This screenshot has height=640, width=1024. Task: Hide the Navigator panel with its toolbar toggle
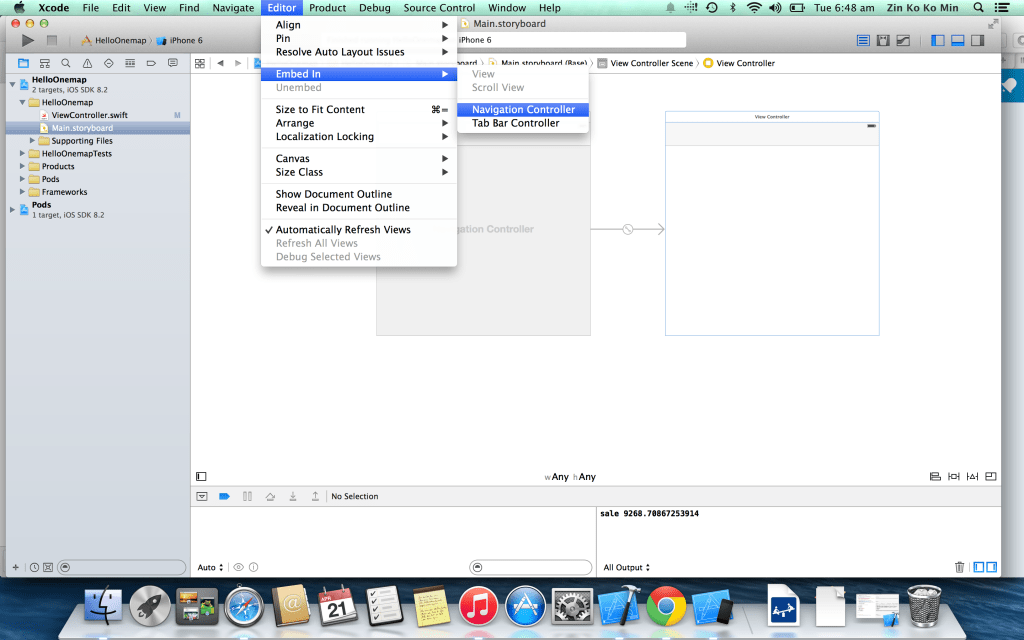tap(937, 40)
